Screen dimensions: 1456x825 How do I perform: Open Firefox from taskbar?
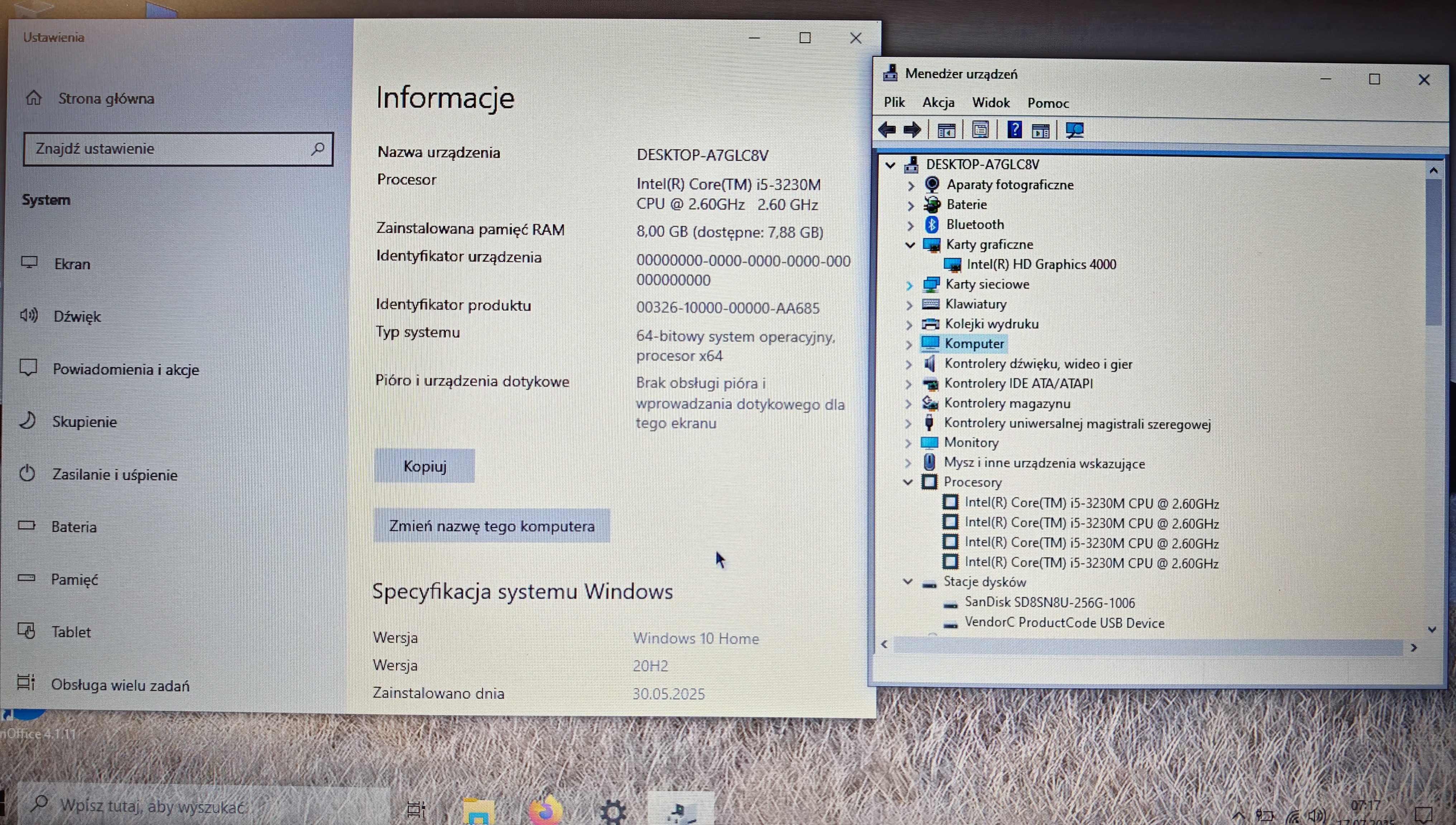click(545, 810)
